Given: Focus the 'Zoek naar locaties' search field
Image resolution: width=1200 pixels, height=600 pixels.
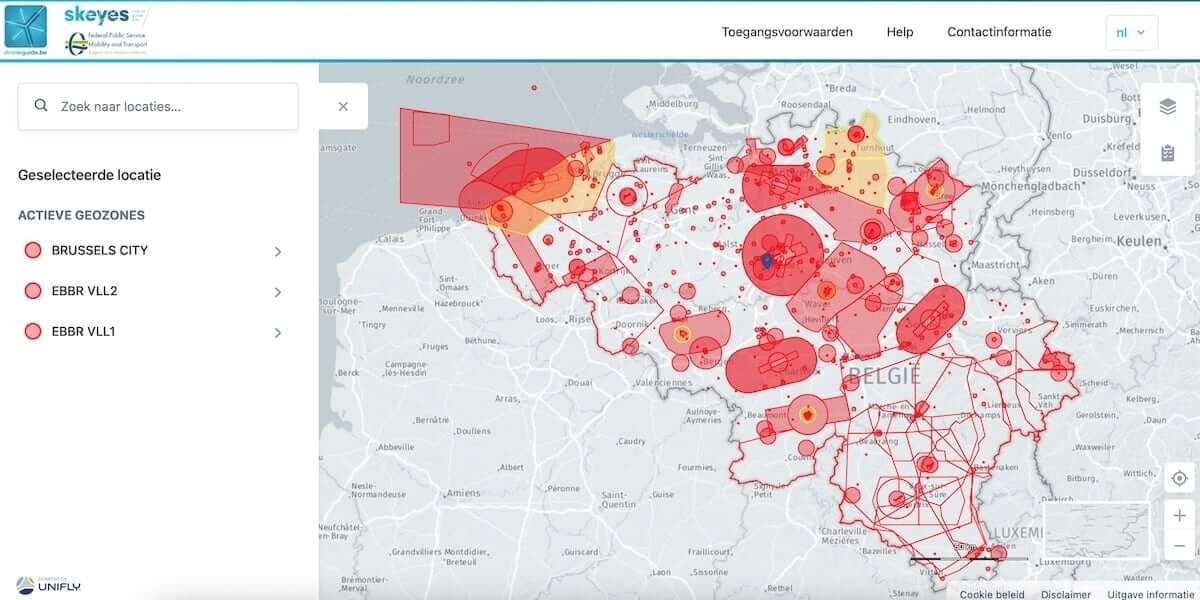Looking at the screenshot, I should 170,106.
